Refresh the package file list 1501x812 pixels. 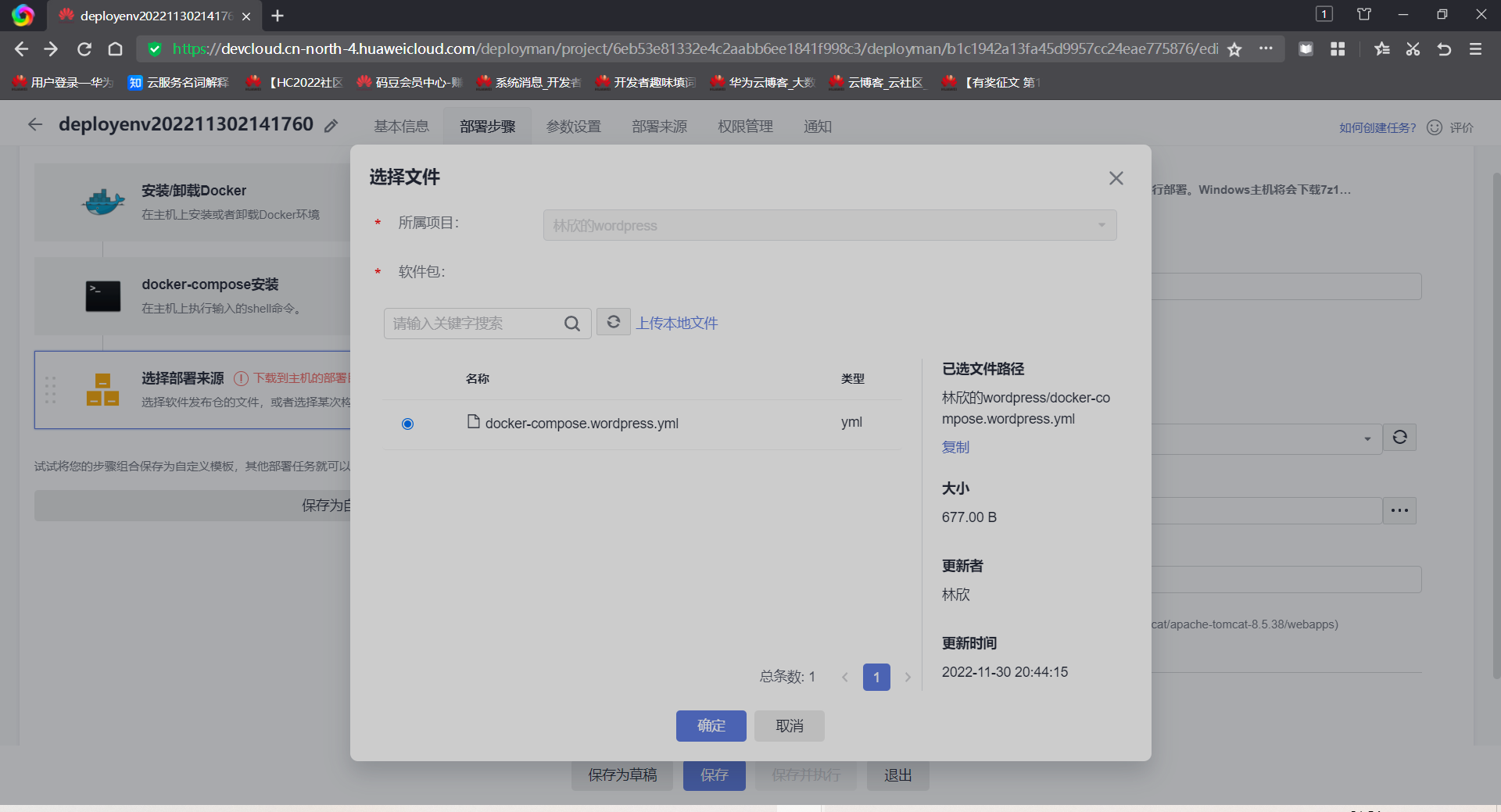(x=614, y=322)
